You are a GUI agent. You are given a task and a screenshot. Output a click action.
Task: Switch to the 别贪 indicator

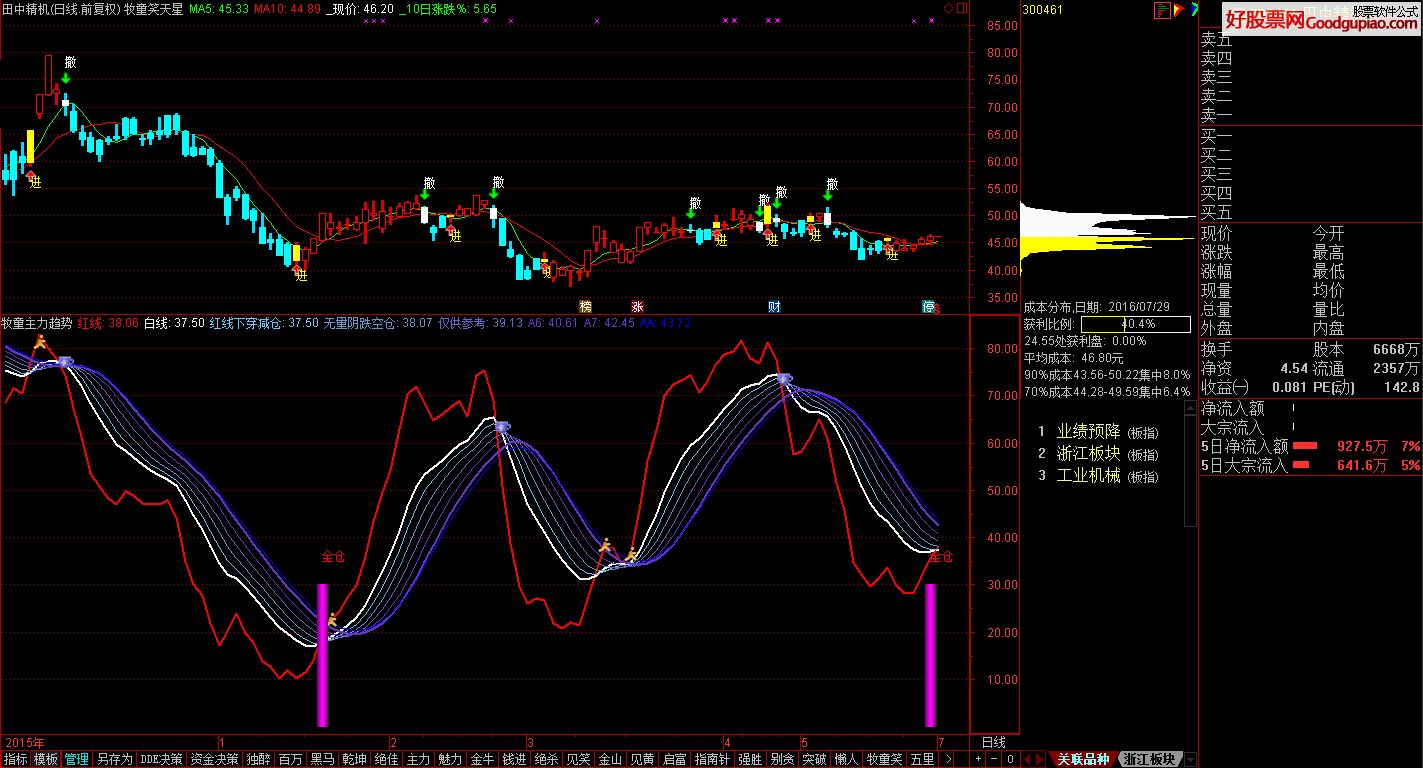click(782, 759)
